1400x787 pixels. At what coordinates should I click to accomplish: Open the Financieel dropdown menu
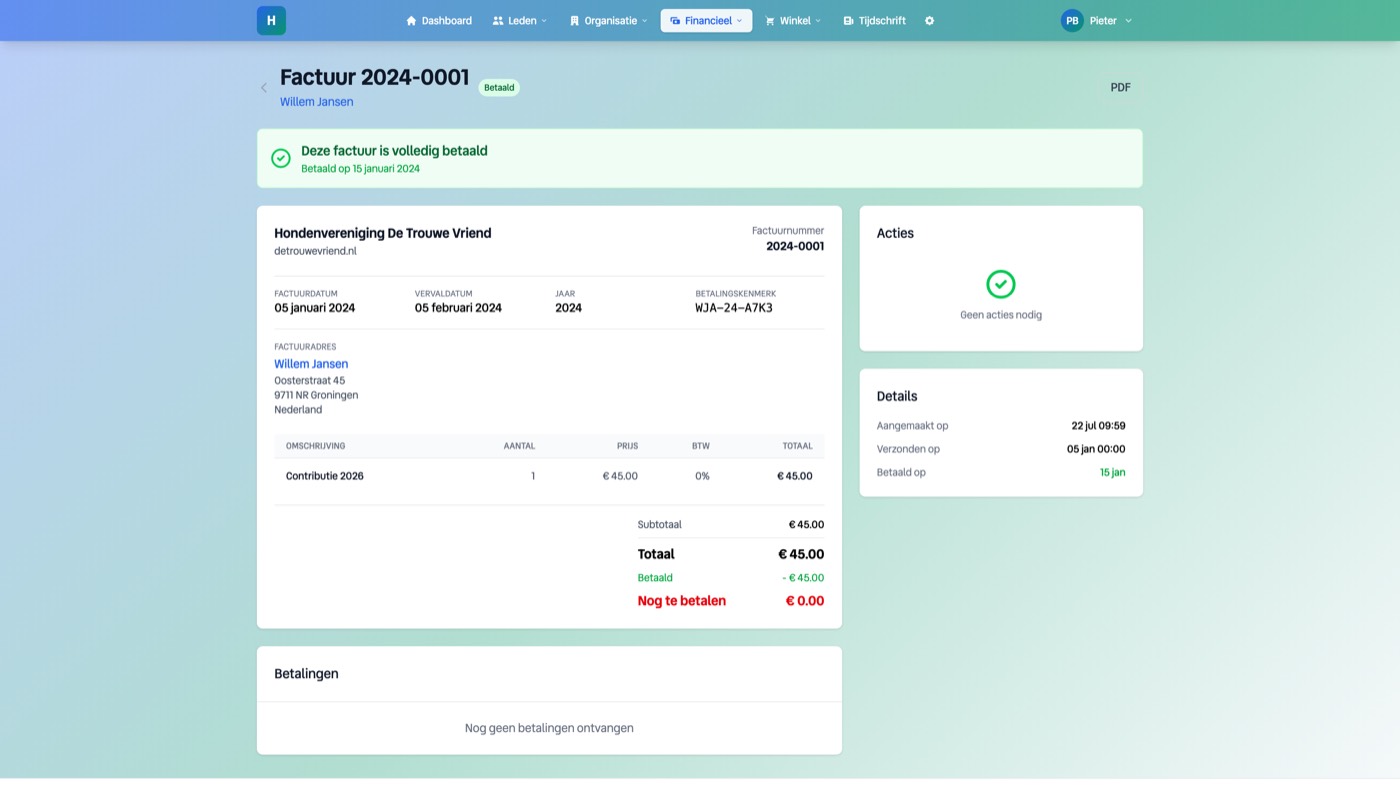pos(706,20)
